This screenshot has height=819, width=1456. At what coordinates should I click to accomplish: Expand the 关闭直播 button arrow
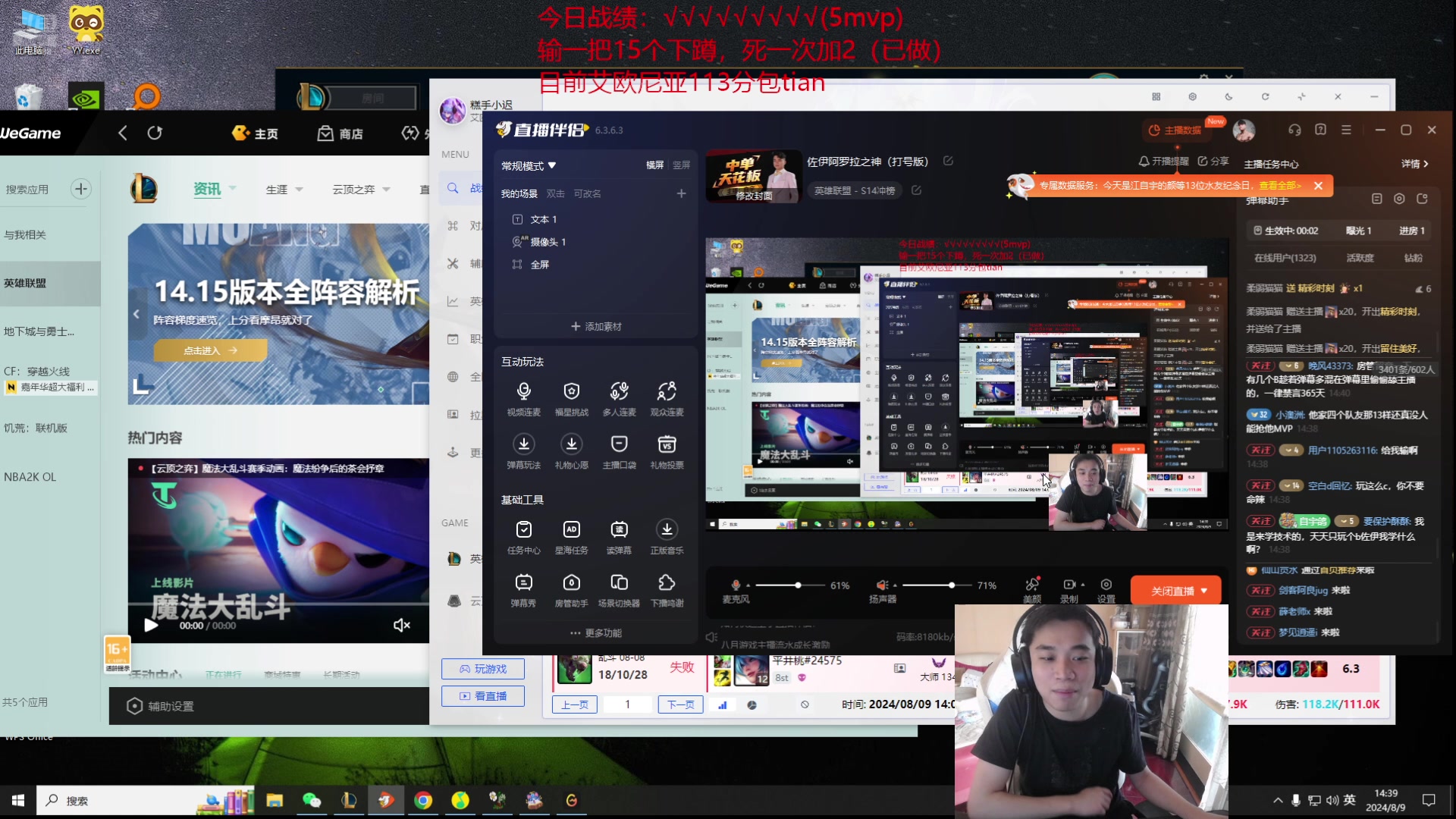point(1203,591)
